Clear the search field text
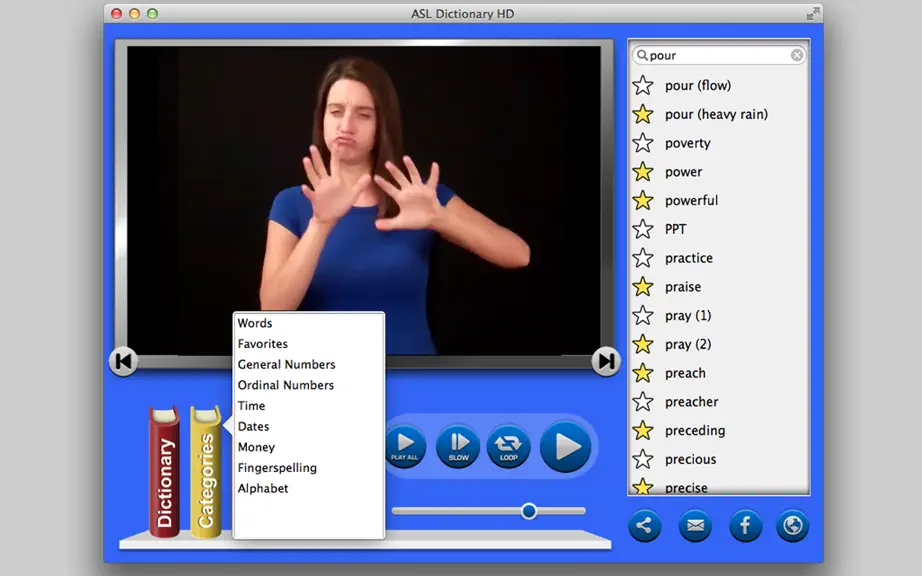Viewport: 922px width, 576px height. click(797, 55)
